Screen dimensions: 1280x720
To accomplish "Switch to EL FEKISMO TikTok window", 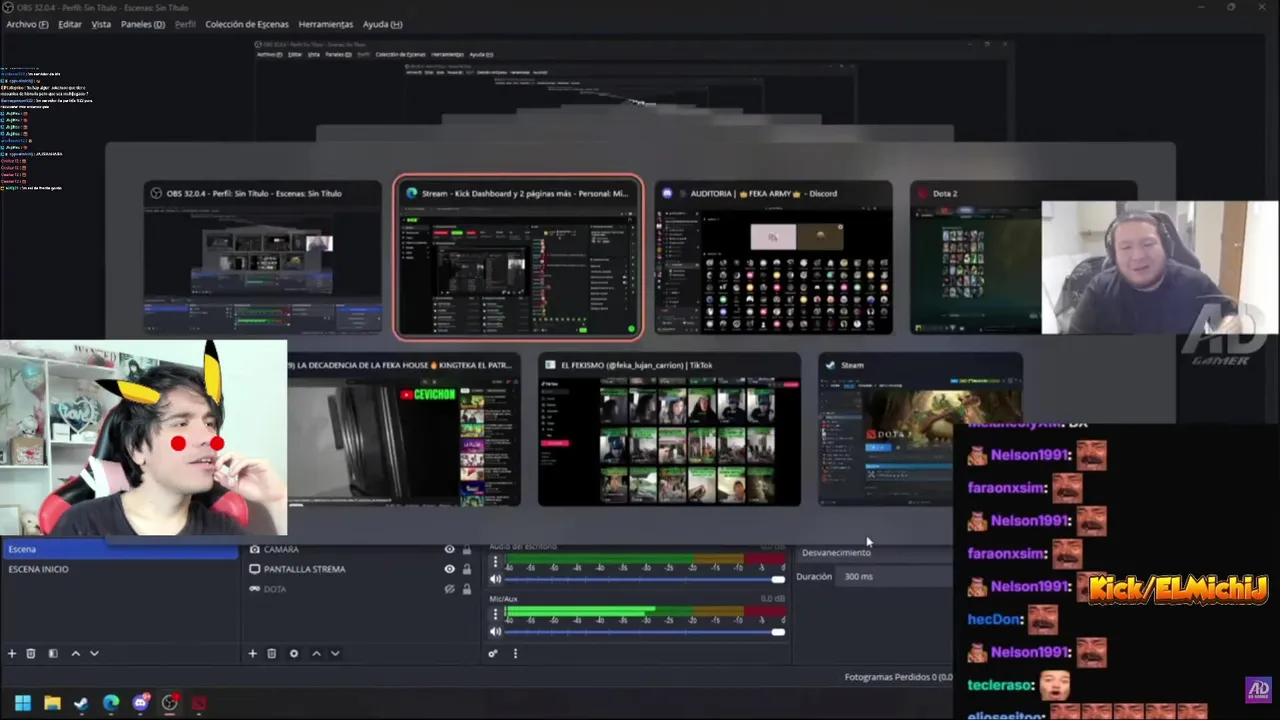I will pyautogui.click(x=669, y=430).
